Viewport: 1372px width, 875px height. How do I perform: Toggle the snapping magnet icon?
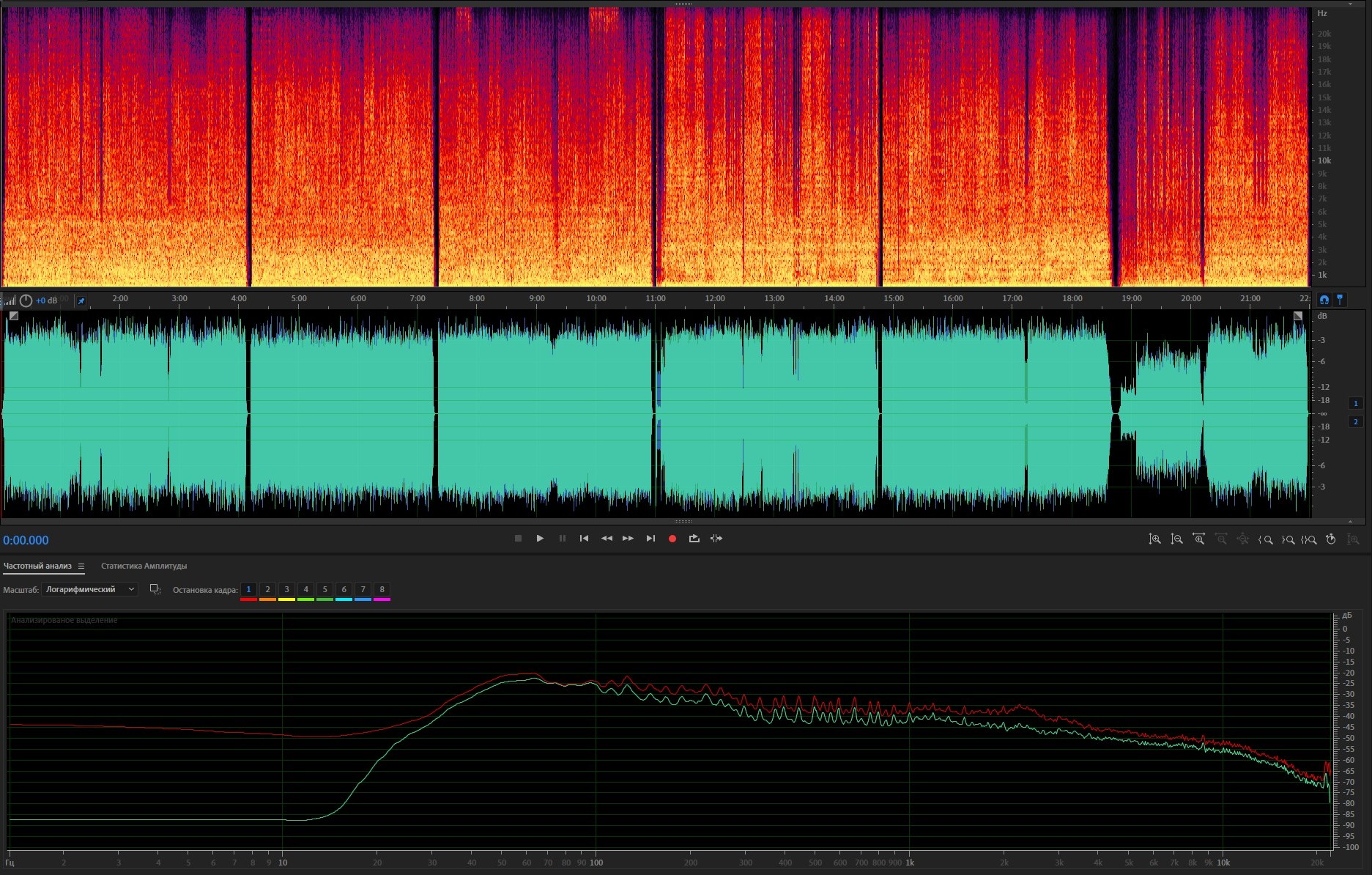click(1324, 300)
